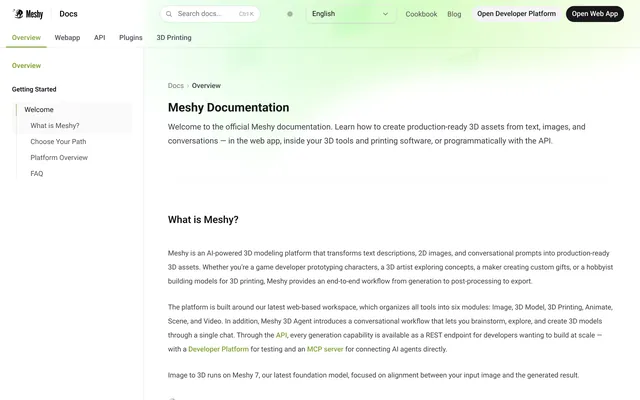This screenshot has height=400, width=640.
Task: Switch to the 3D Printing tab
Action: pyautogui.click(x=174, y=38)
